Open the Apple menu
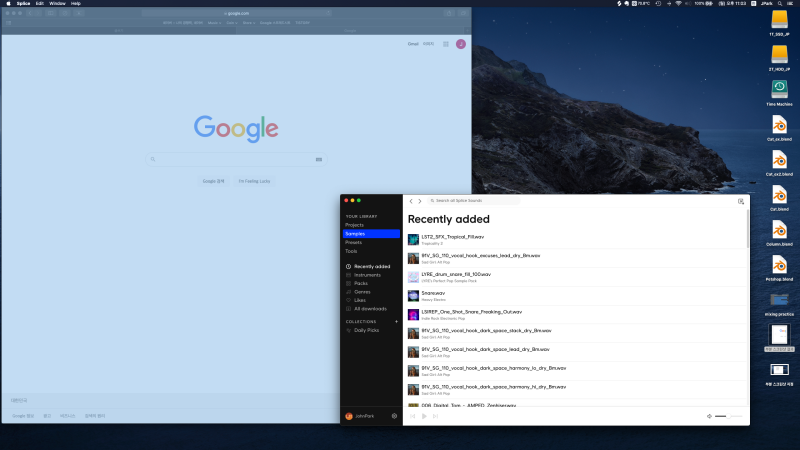The width and height of the screenshot is (800, 450). tap(8, 3)
